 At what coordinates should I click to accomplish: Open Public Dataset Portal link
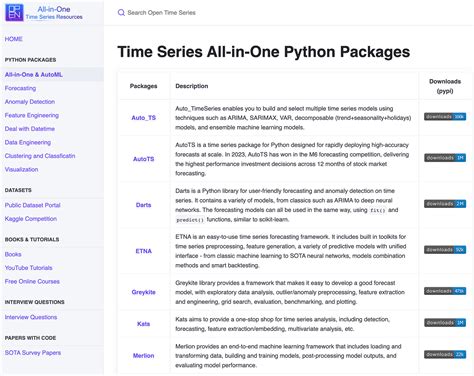click(32, 205)
